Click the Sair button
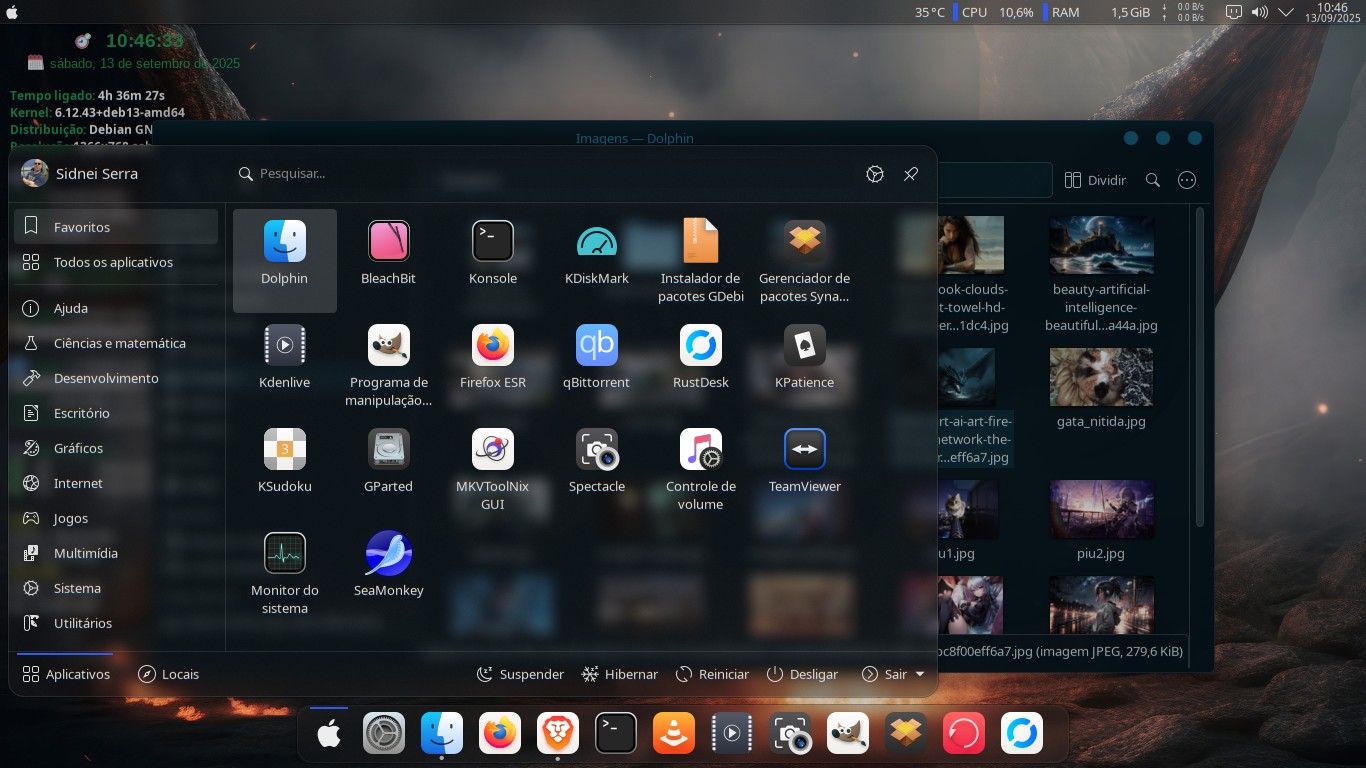 [884, 674]
